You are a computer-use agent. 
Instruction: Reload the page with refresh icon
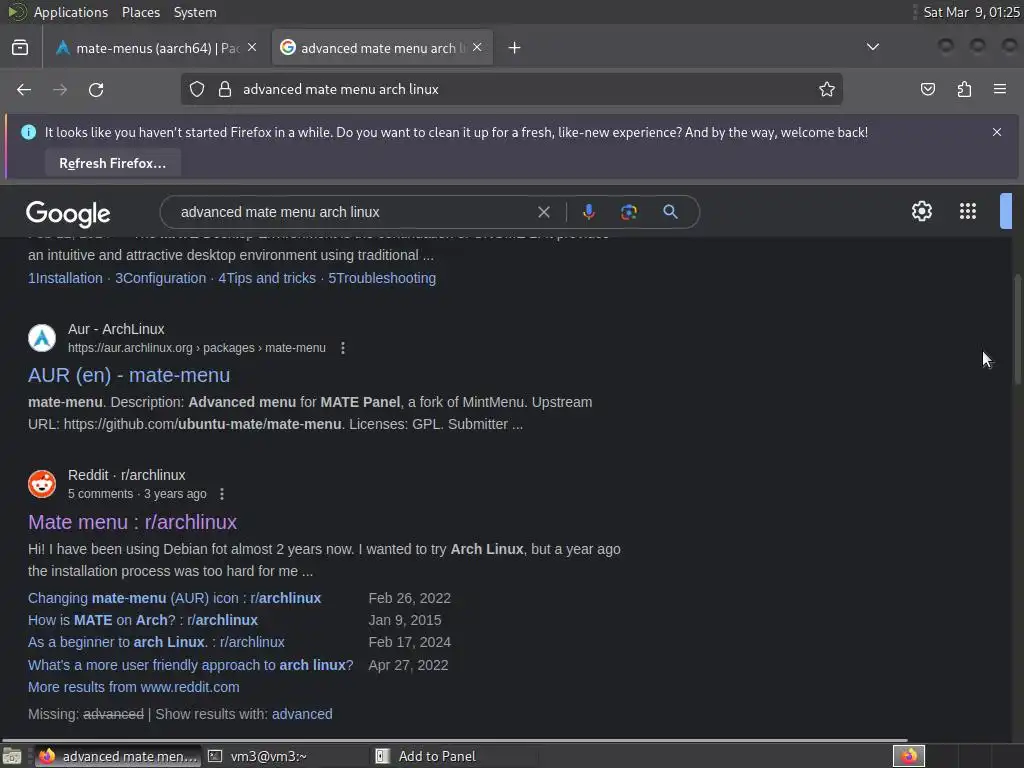[96, 89]
